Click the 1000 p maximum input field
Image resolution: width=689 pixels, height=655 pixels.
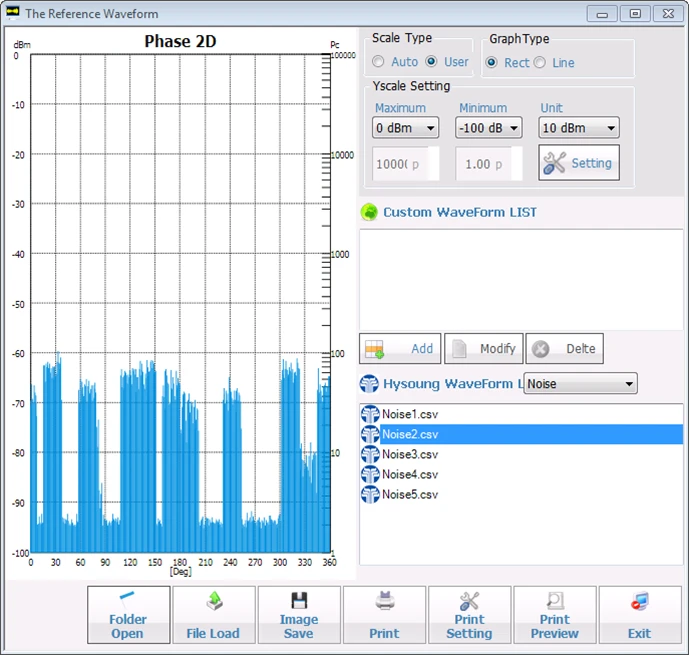click(x=405, y=164)
